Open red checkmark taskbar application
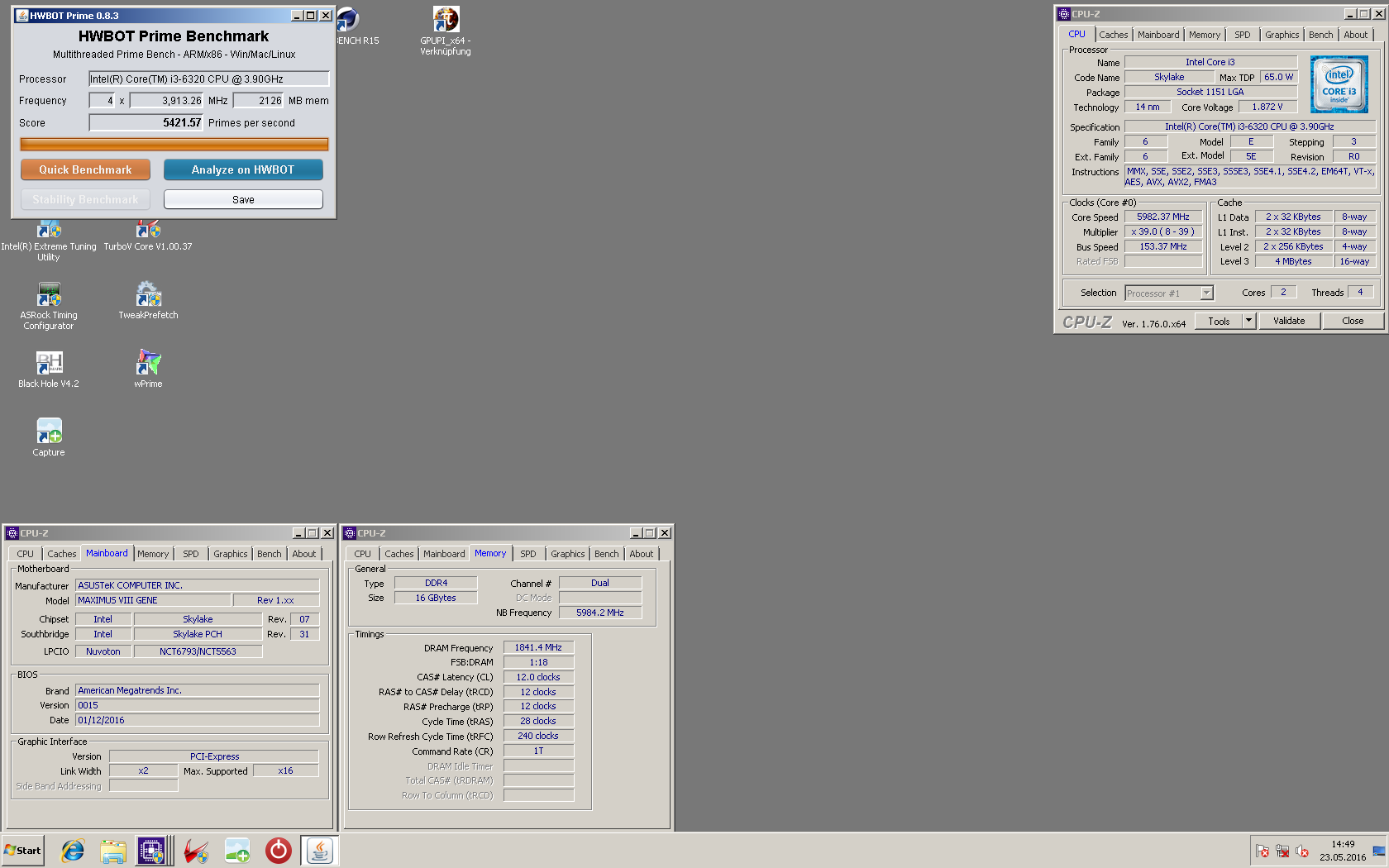The image size is (1389, 868). click(x=197, y=851)
